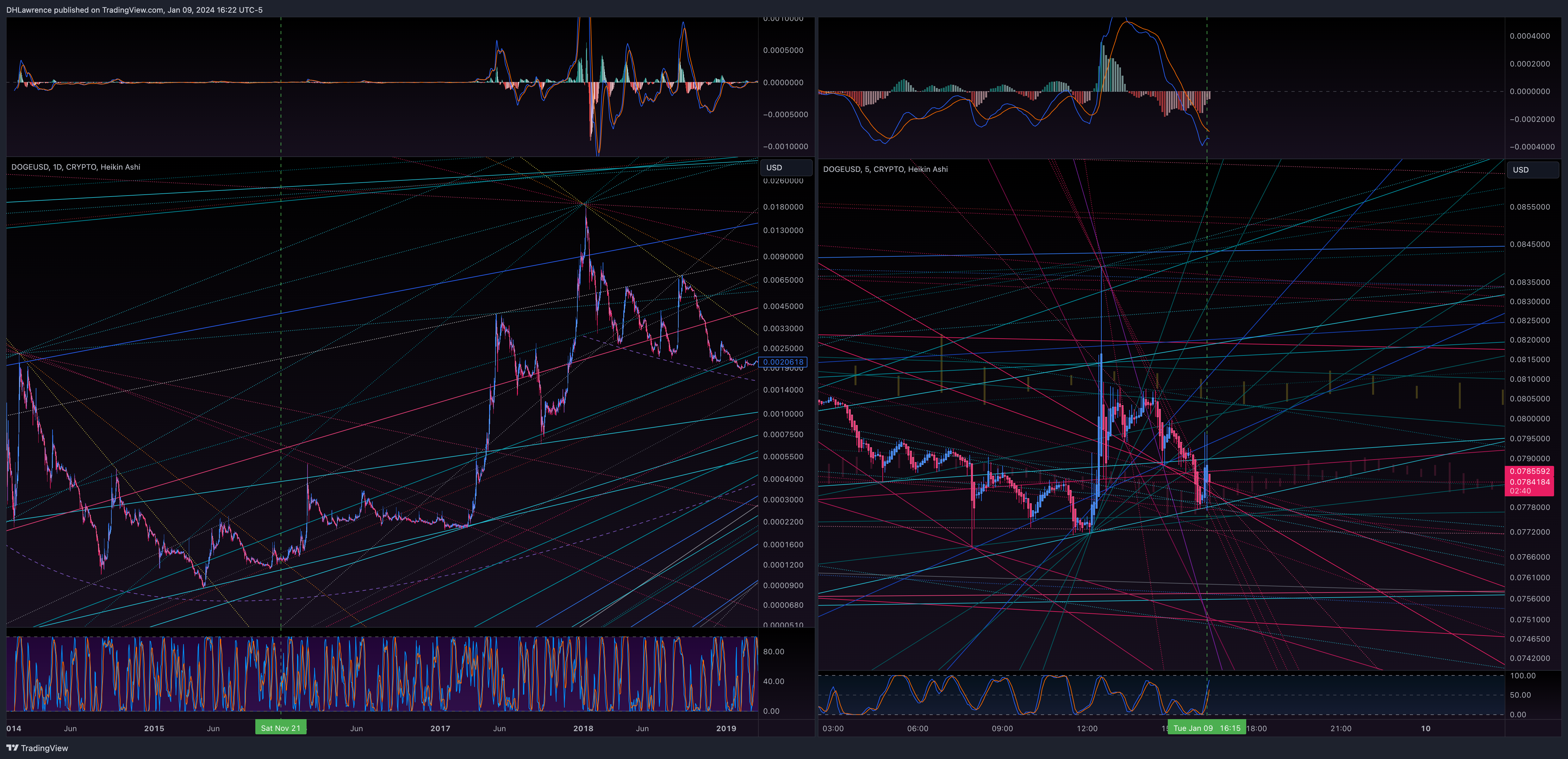
Task: Click the 03:00 label on the intraday time axis
Action: pos(833,729)
